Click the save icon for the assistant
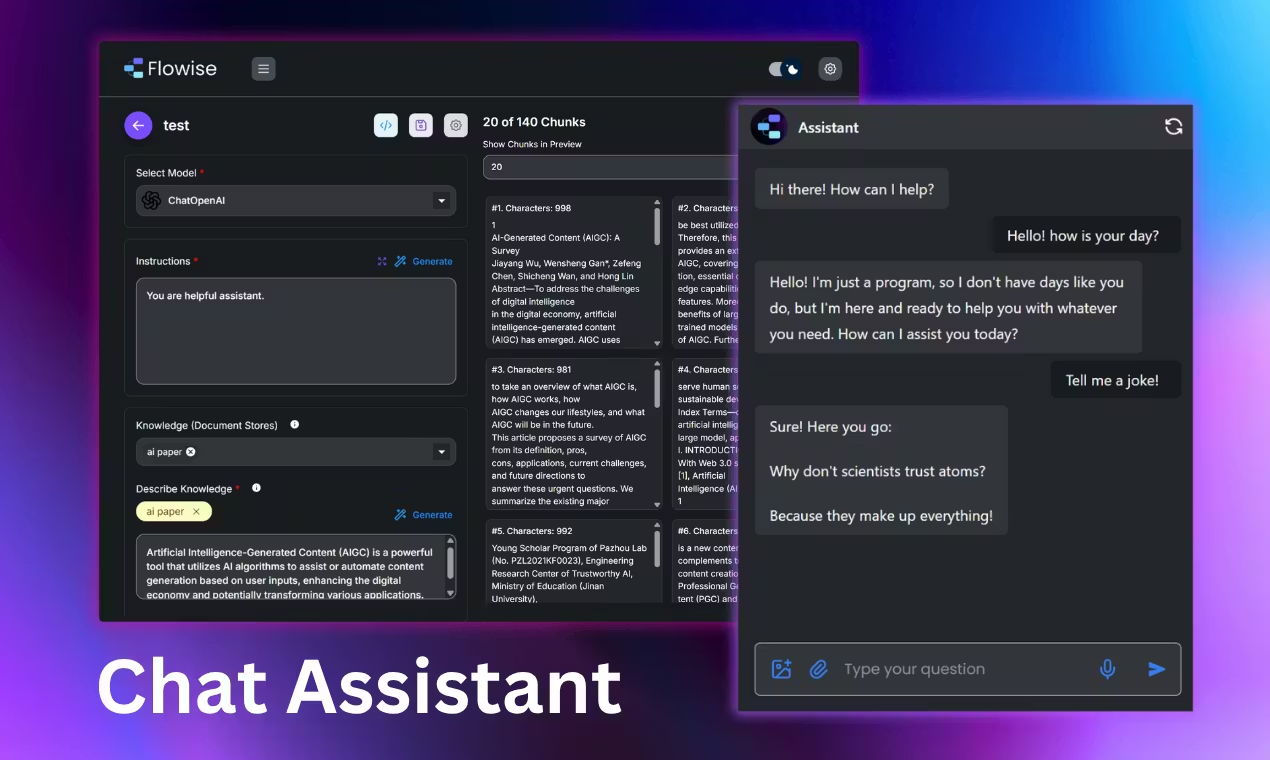The image size is (1270, 760). [421, 125]
